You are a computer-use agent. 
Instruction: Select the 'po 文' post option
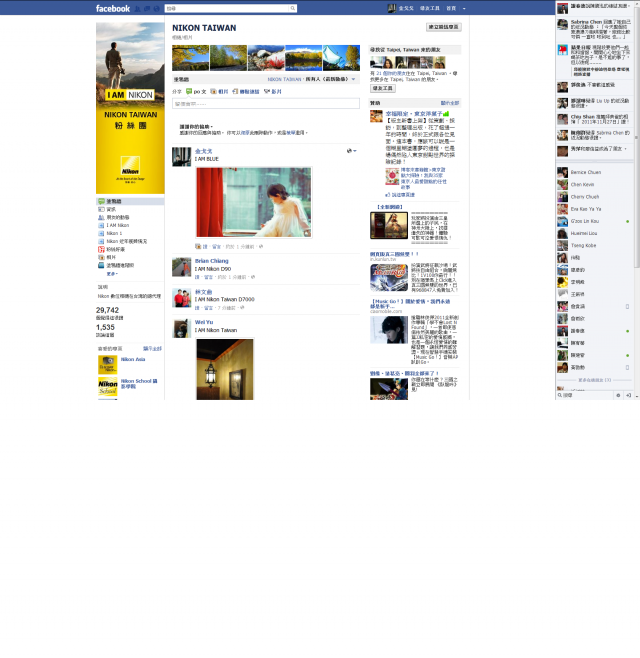[x=196, y=91]
